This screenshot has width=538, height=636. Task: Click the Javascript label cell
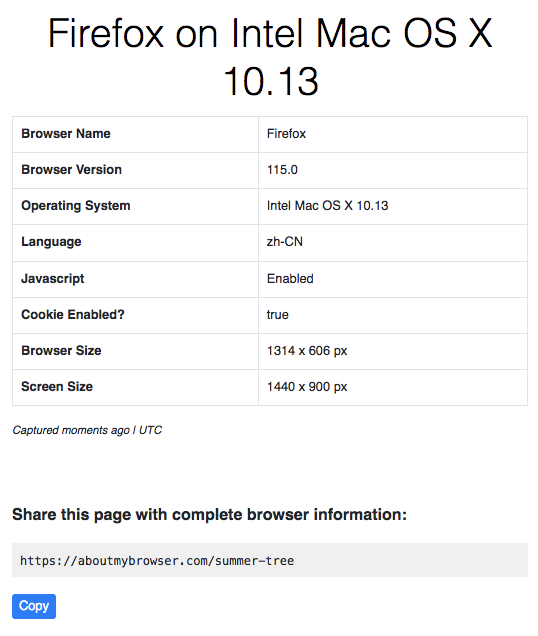point(135,279)
